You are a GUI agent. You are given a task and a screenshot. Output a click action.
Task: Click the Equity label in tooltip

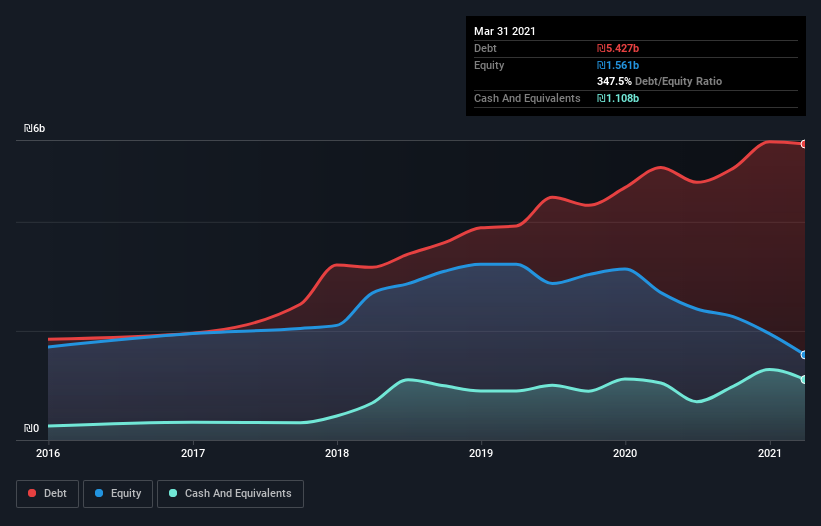point(489,65)
